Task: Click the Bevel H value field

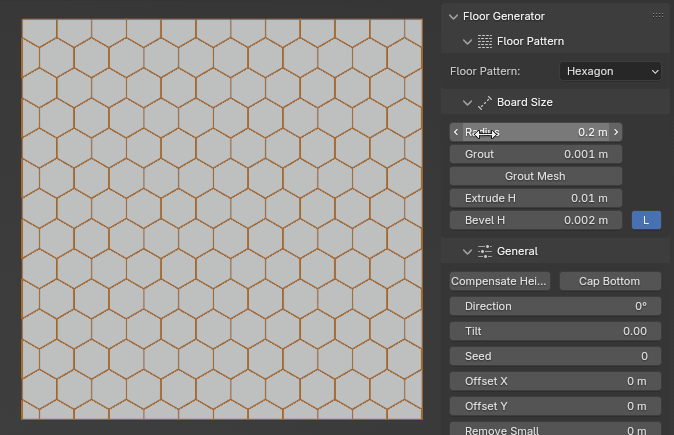Action: coord(536,220)
